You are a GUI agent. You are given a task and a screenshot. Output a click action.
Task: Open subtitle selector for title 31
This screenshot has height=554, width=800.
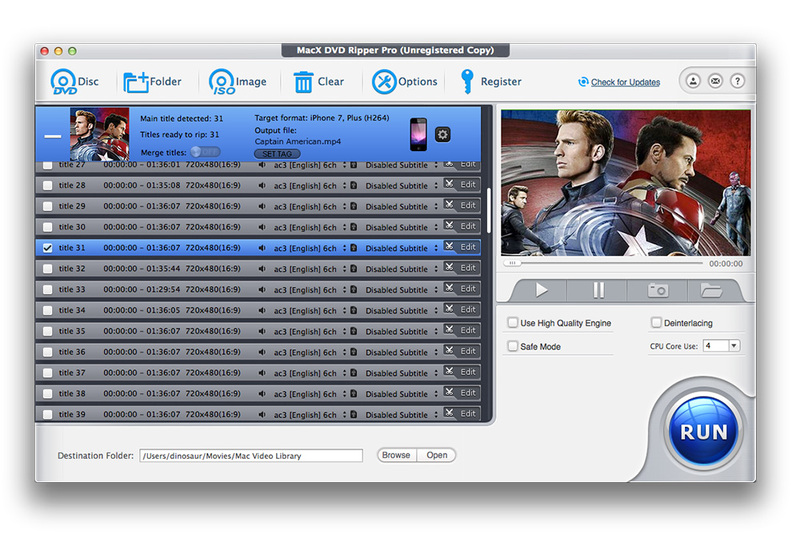point(436,248)
